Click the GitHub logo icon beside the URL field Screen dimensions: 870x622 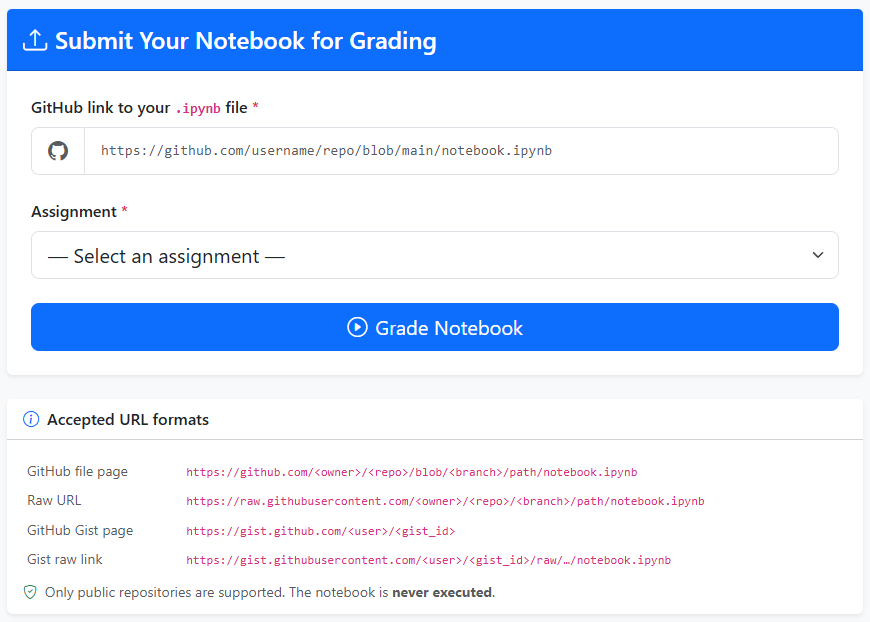58,151
